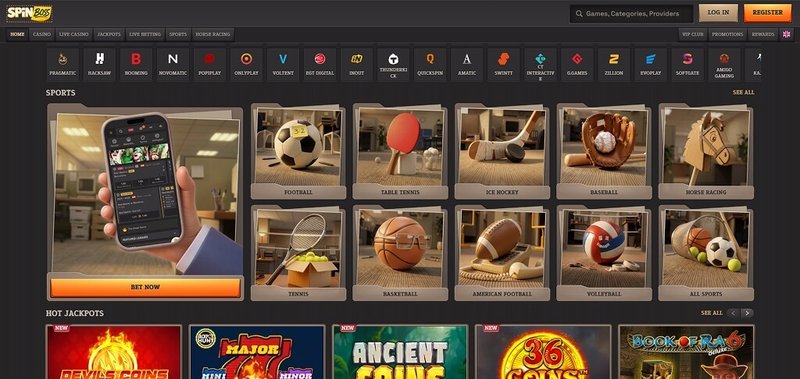Click the search magnifier icon
800x379 pixels.
click(x=579, y=14)
